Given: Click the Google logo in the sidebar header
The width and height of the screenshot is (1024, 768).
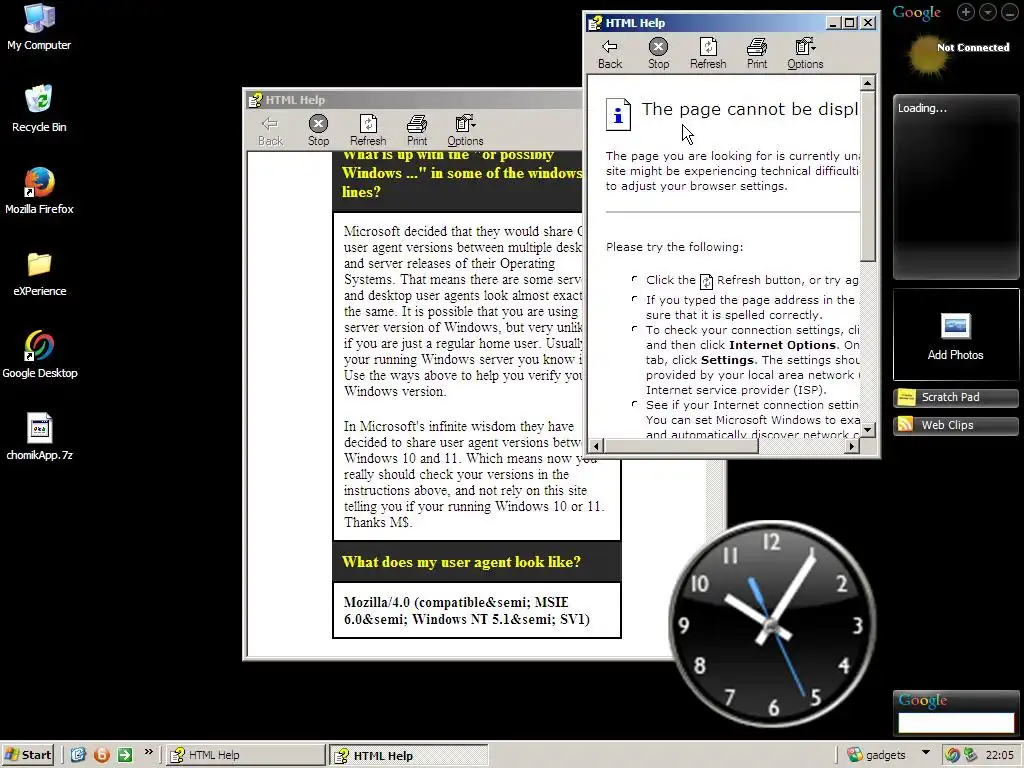Looking at the screenshot, I should pyautogui.click(x=917, y=12).
